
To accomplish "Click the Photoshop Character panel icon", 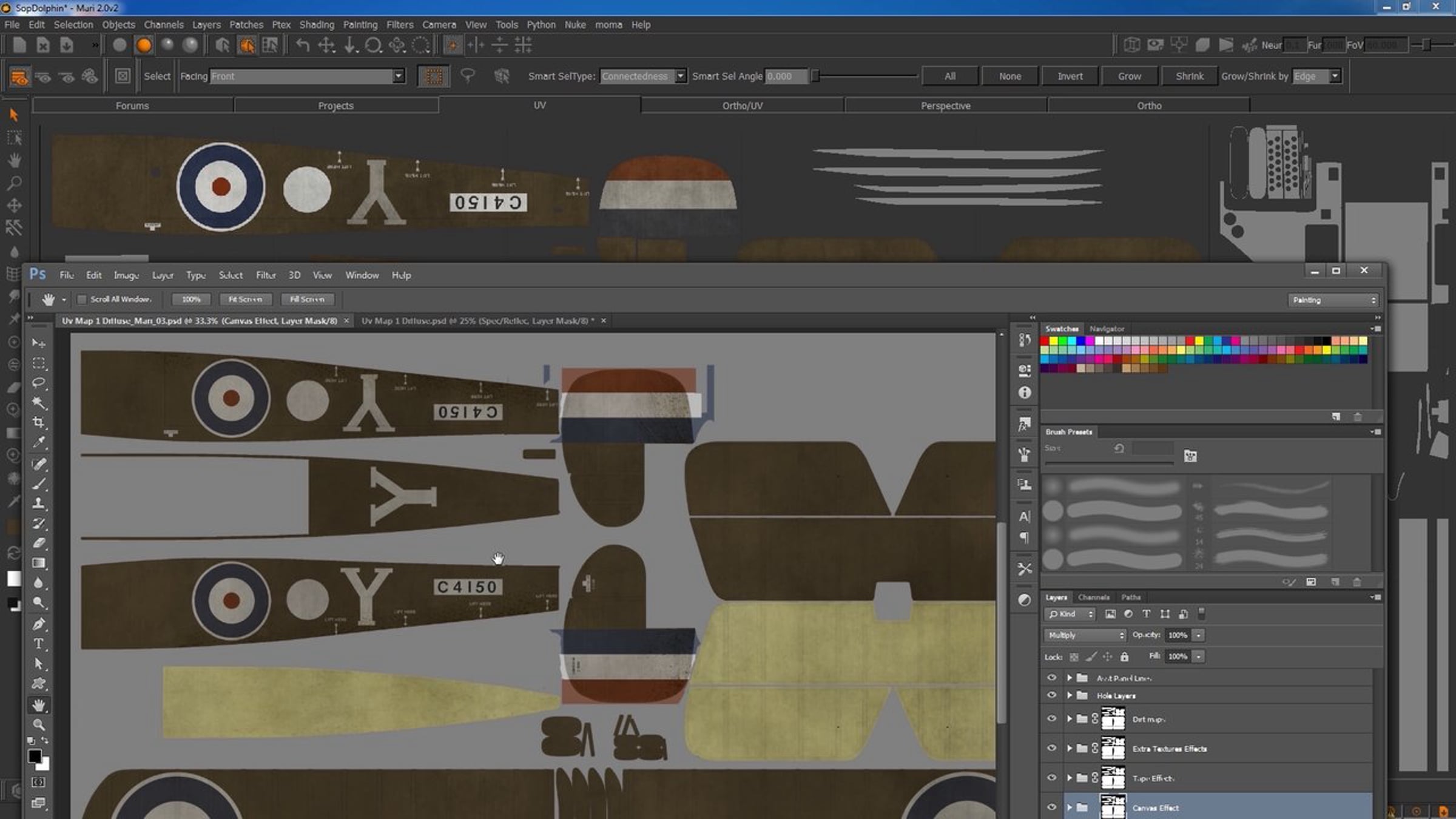I will [x=1025, y=517].
